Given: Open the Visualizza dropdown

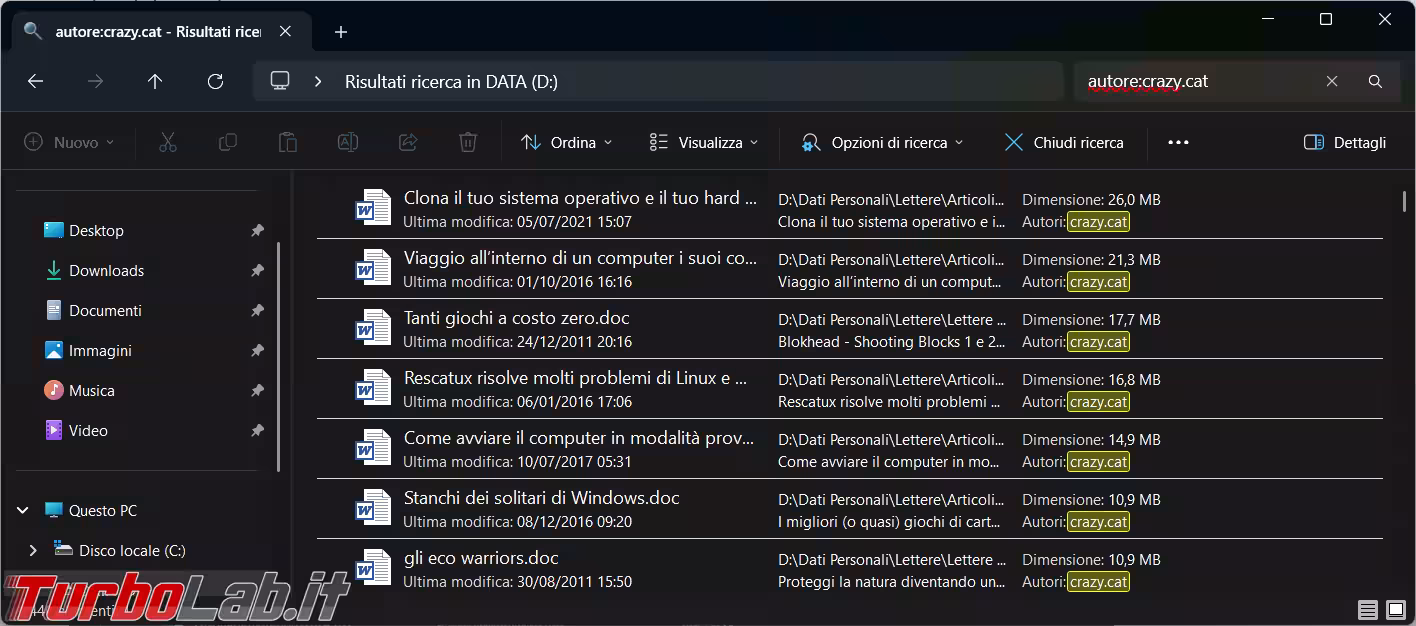Looking at the screenshot, I should pyautogui.click(x=704, y=143).
